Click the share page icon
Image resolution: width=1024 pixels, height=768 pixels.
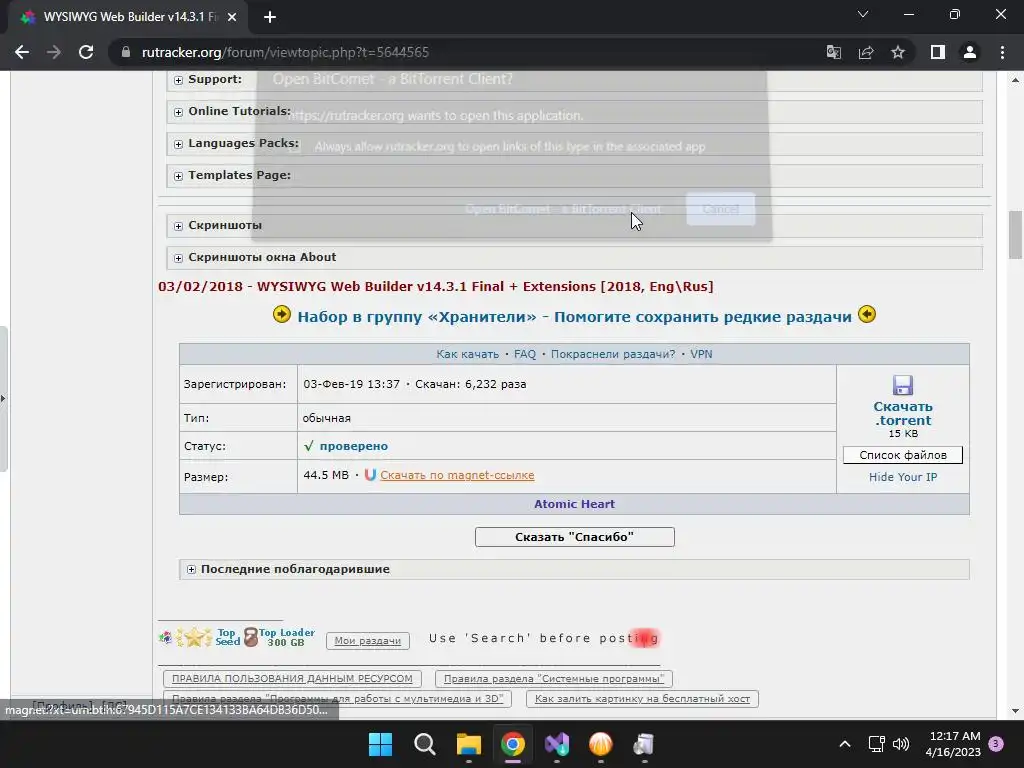[x=866, y=52]
